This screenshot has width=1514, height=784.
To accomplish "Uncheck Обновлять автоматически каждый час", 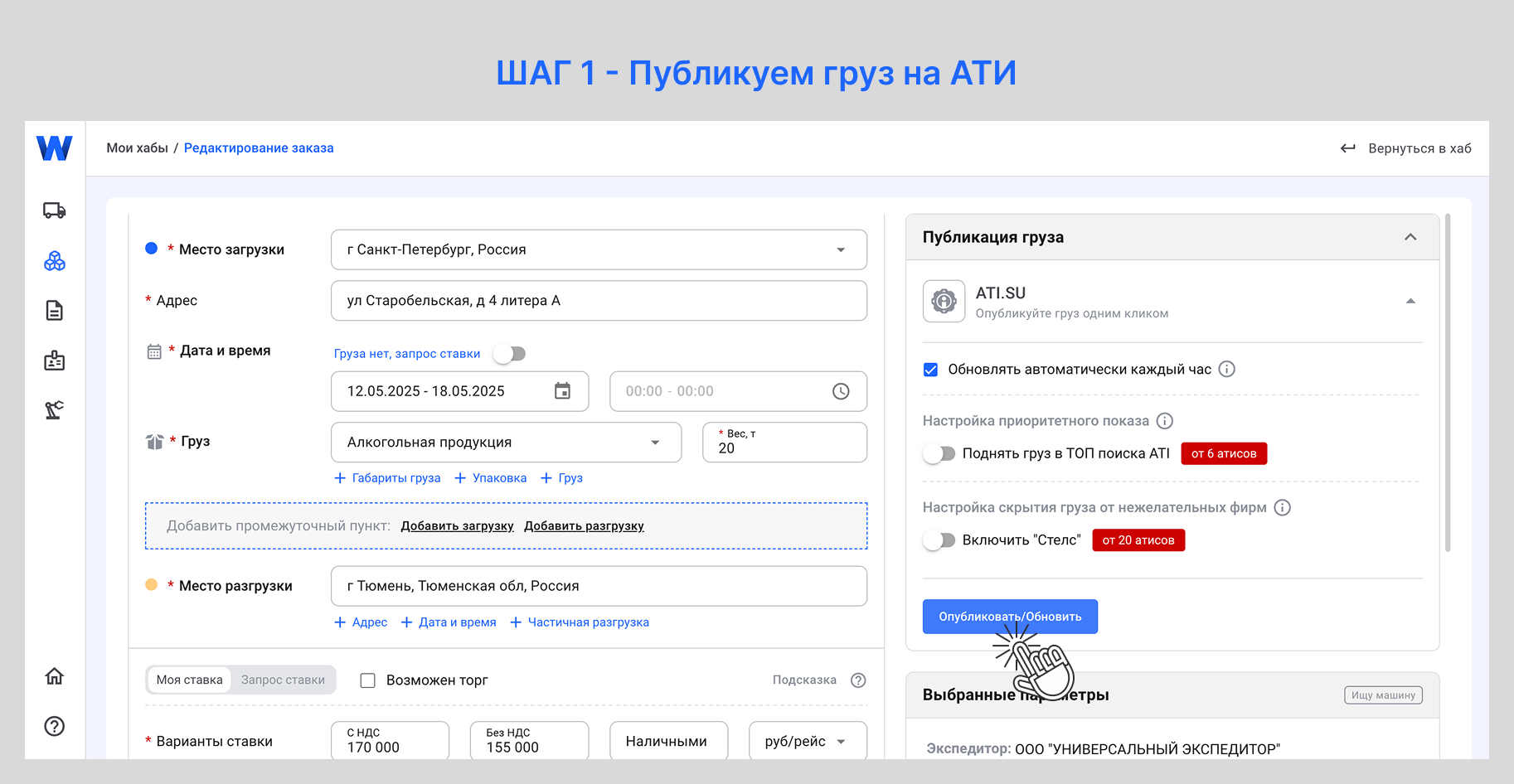I will pyautogui.click(x=931, y=370).
